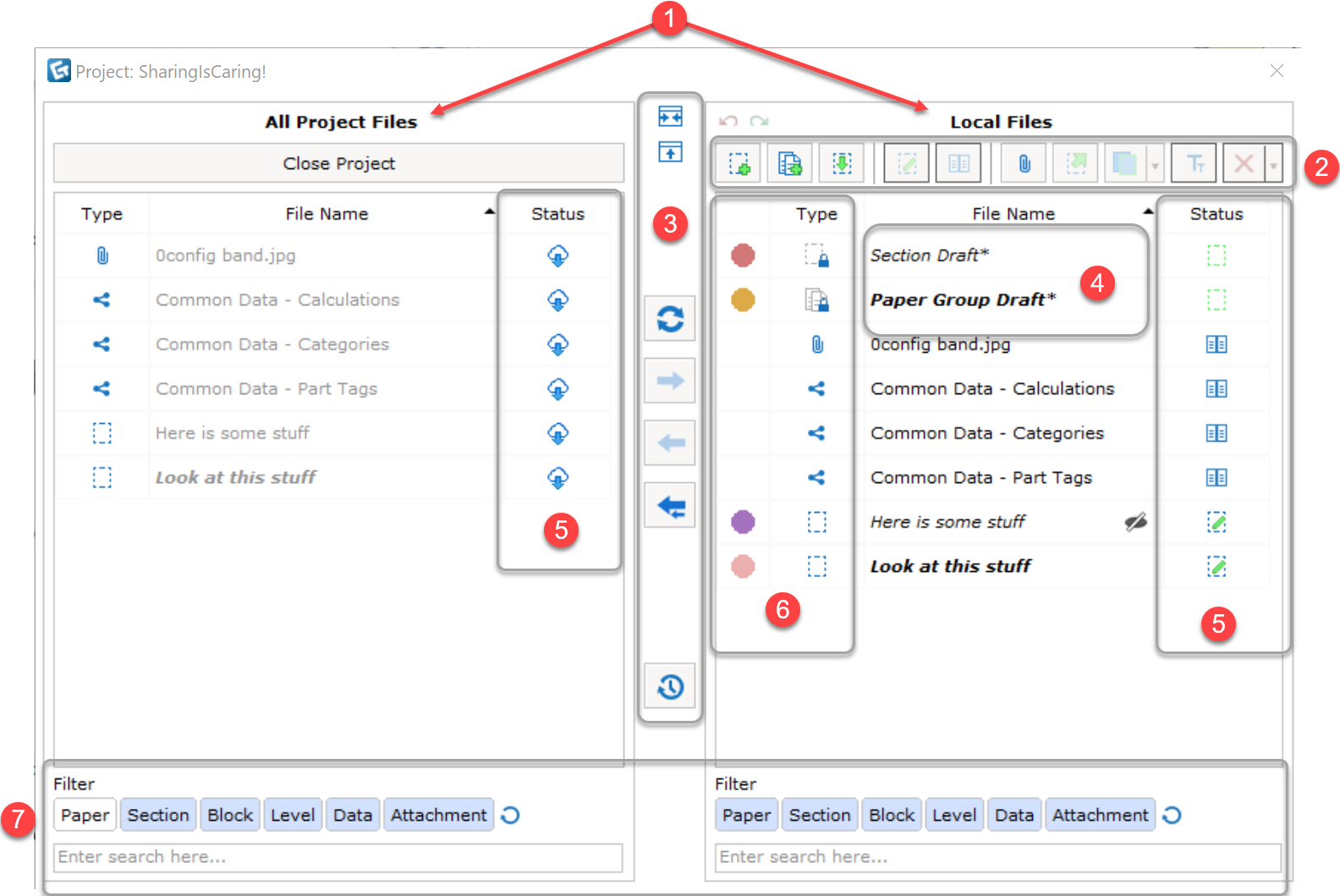Toggle the Attachment filter in Local Files
Image resolution: width=1340 pixels, height=896 pixels.
[x=1100, y=815]
